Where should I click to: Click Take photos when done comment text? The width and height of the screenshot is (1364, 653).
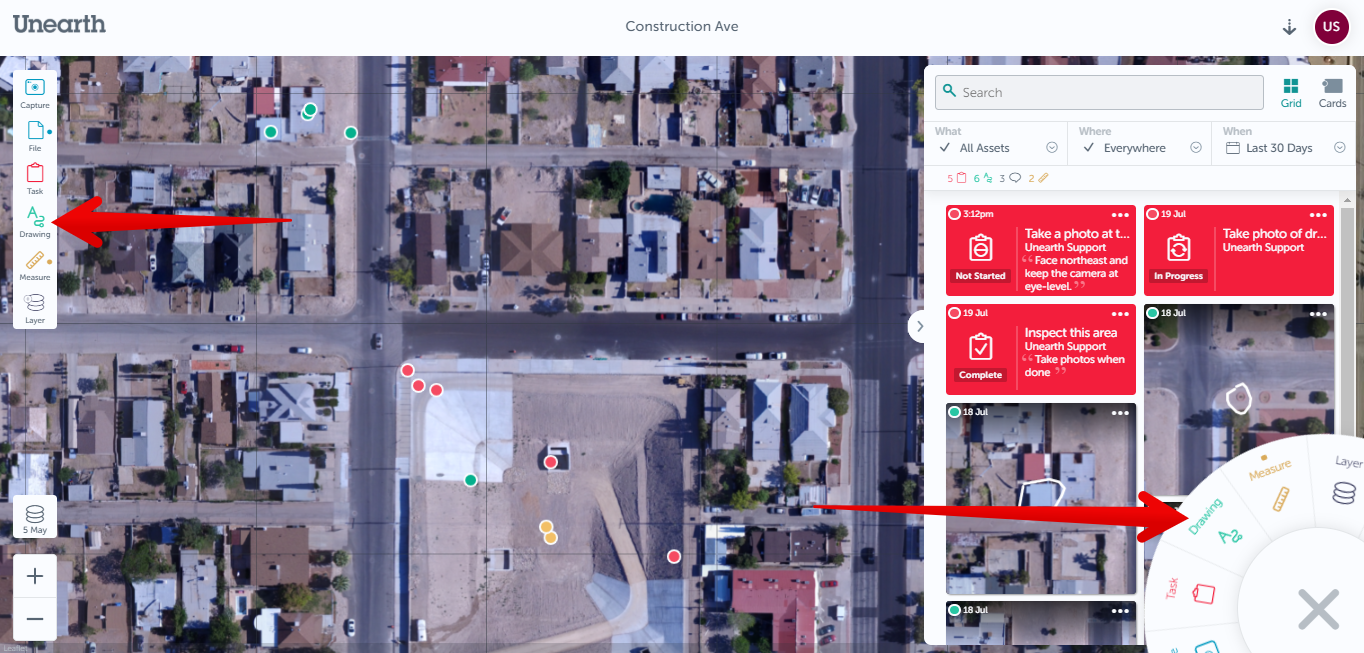pyautogui.click(x=1074, y=366)
